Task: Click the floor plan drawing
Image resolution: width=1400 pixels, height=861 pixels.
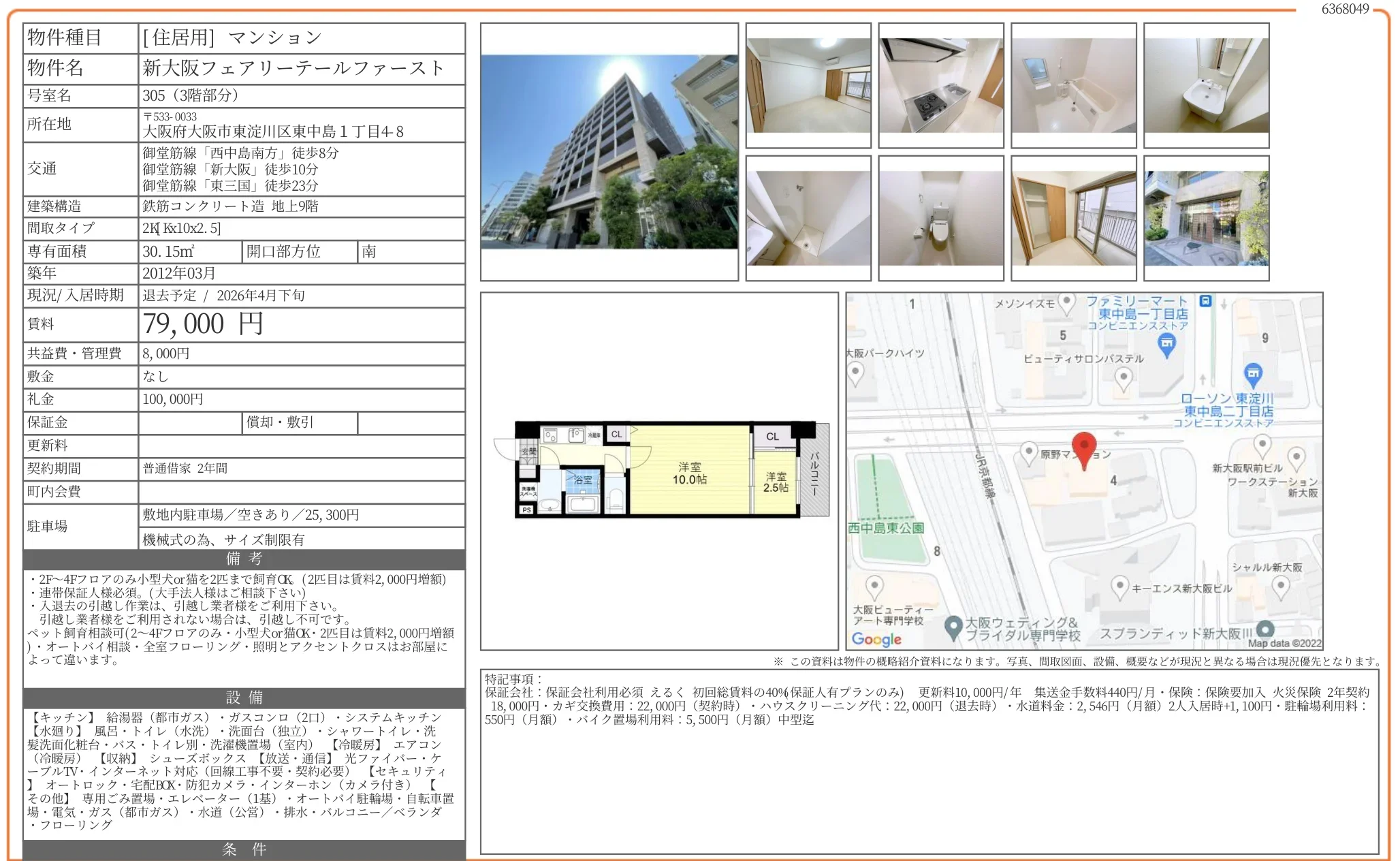Action: pos(661,469)
